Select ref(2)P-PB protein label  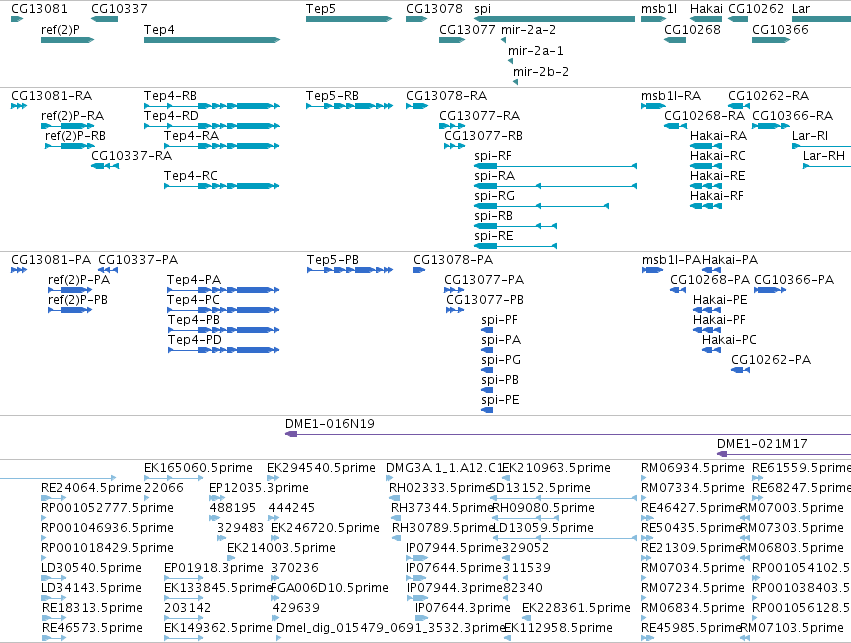tap(78, 300)
